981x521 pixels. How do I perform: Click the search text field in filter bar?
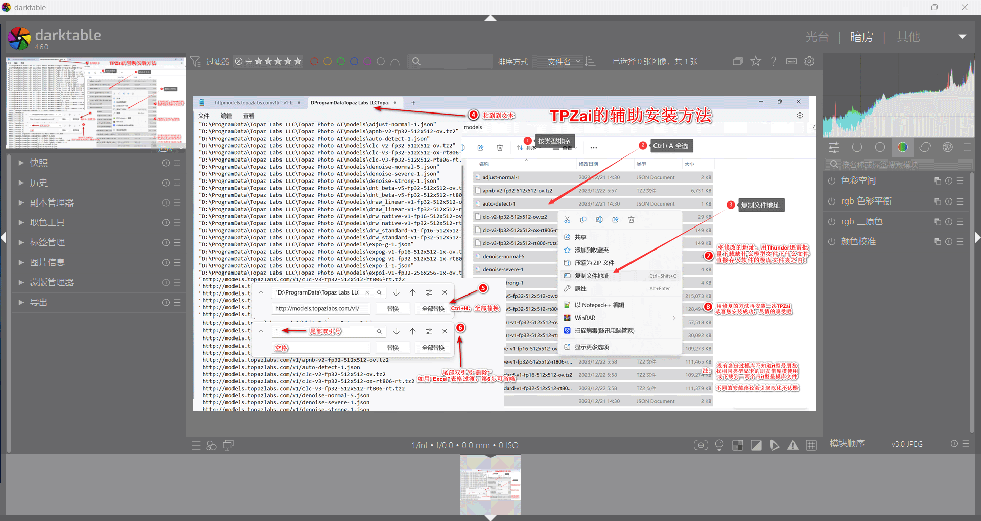click(449, 61)
